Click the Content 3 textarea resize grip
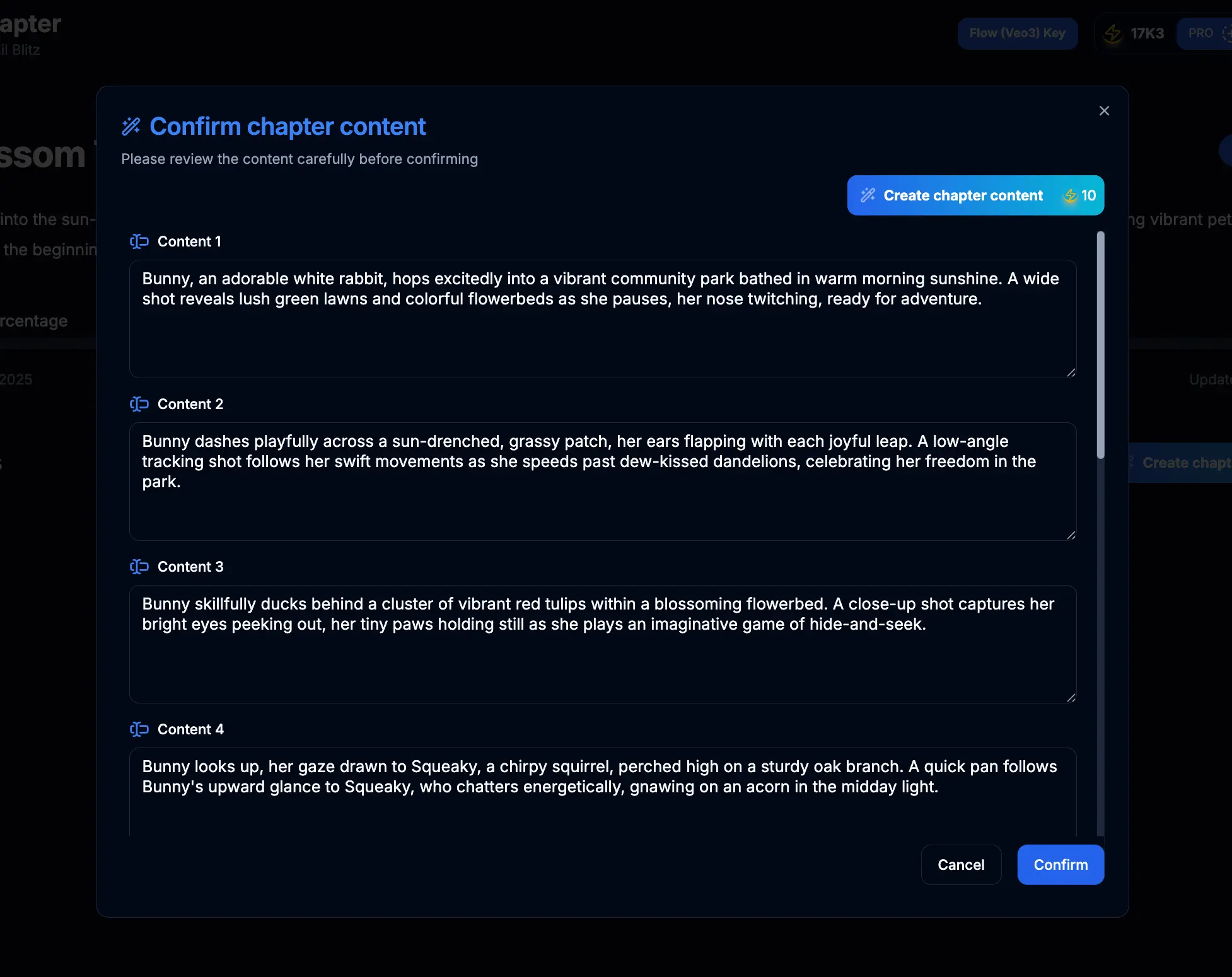The image size is (1232, 977). click(1071, 698)
